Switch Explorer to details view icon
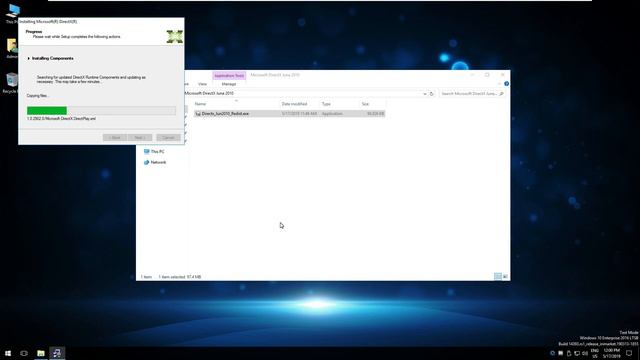The image size is (640, 360). [498, 276]
